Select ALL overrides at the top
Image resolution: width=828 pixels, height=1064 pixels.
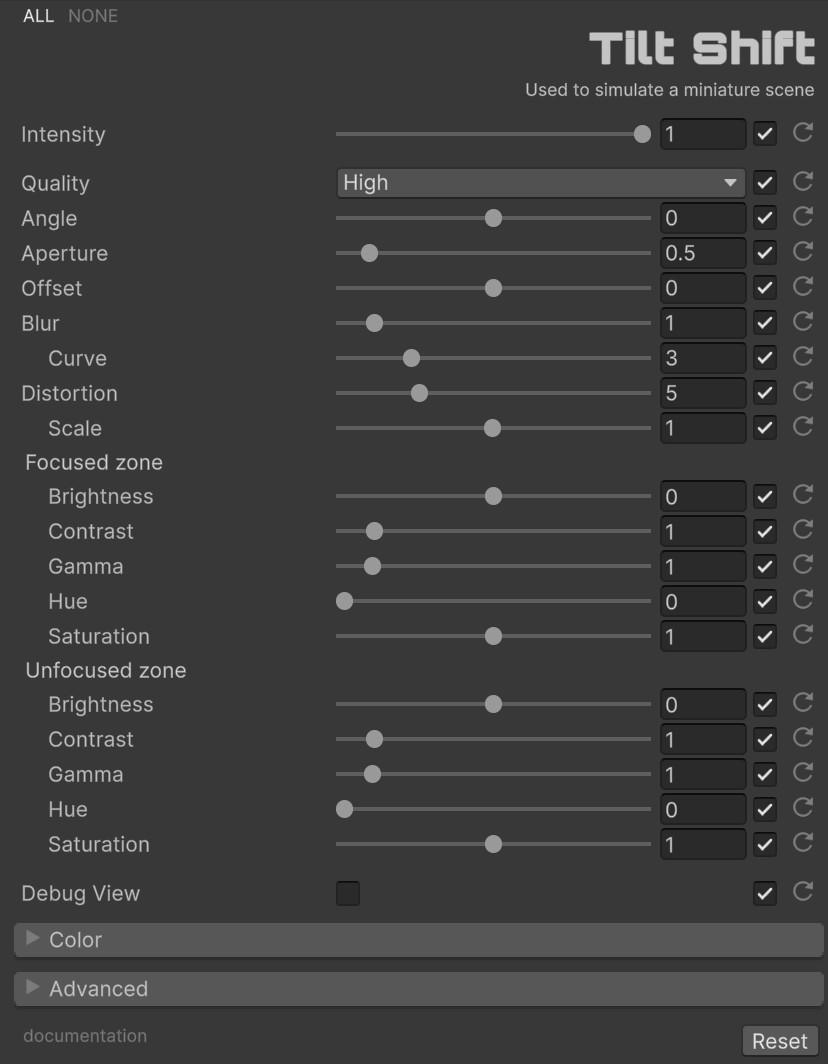38,16
